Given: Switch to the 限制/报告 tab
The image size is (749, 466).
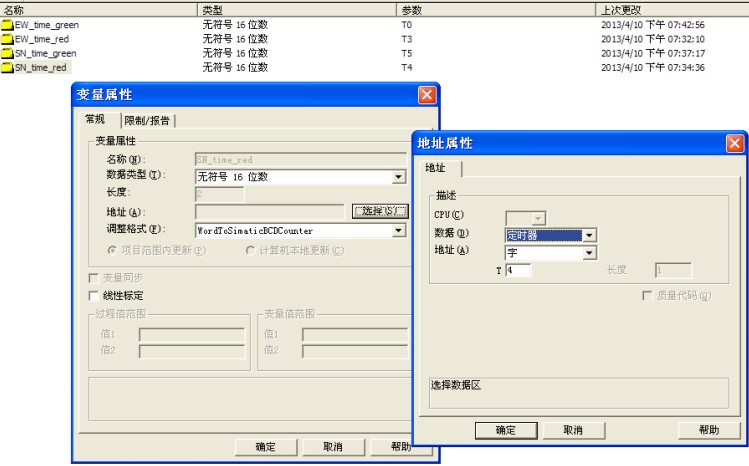Looking at the screenshot, I should point(148,121).
